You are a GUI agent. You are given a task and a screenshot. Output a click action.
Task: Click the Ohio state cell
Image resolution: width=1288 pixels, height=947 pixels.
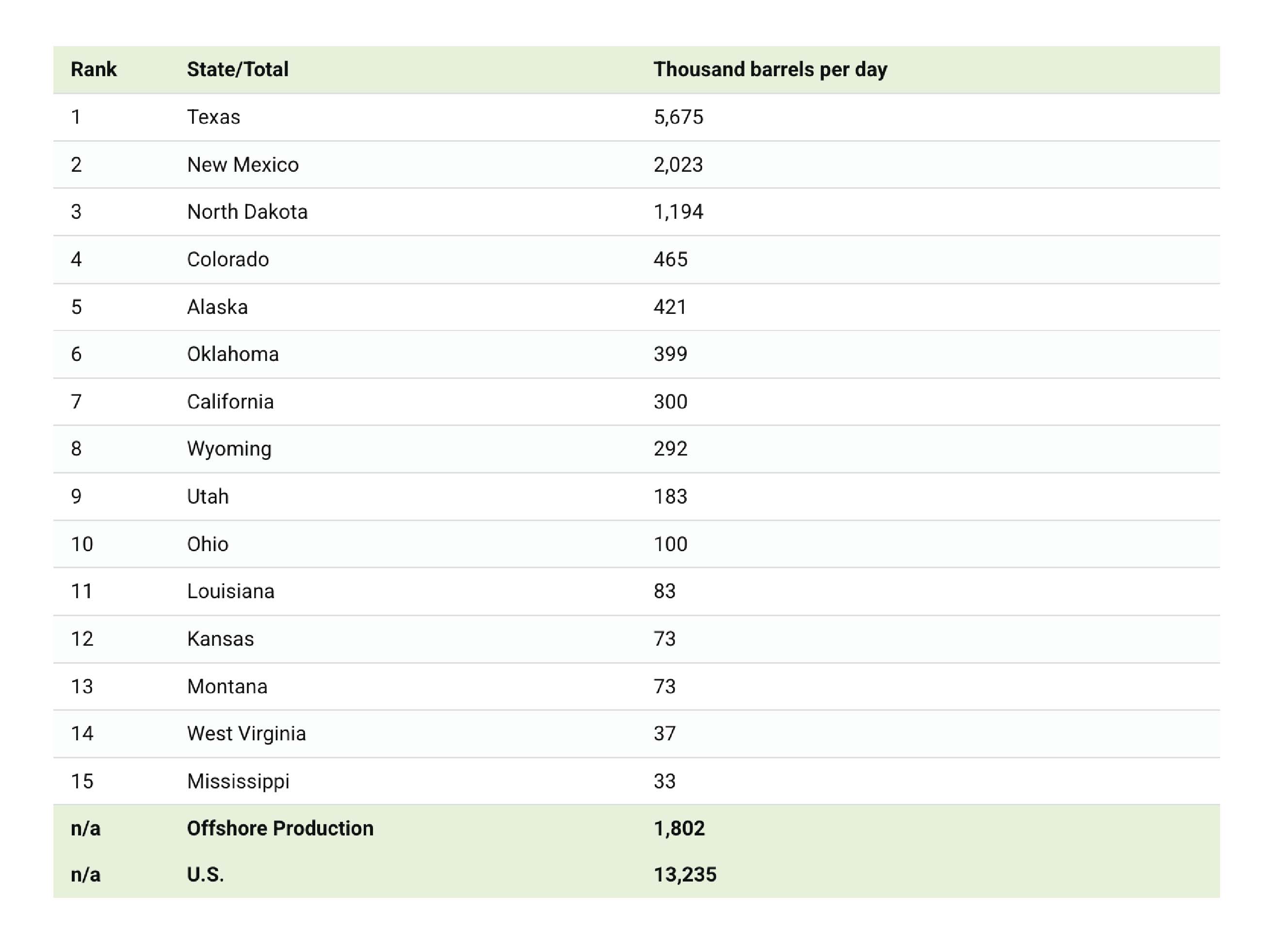(208, 544)
